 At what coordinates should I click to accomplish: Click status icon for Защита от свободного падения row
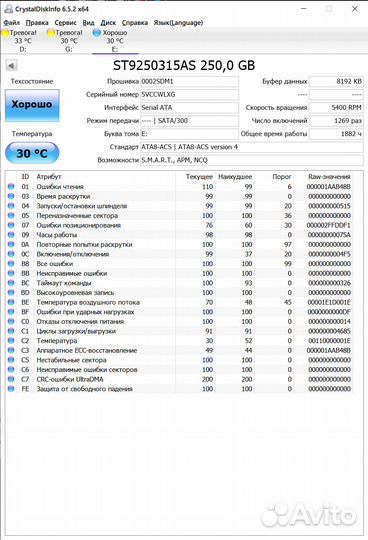tap(11, 389)
